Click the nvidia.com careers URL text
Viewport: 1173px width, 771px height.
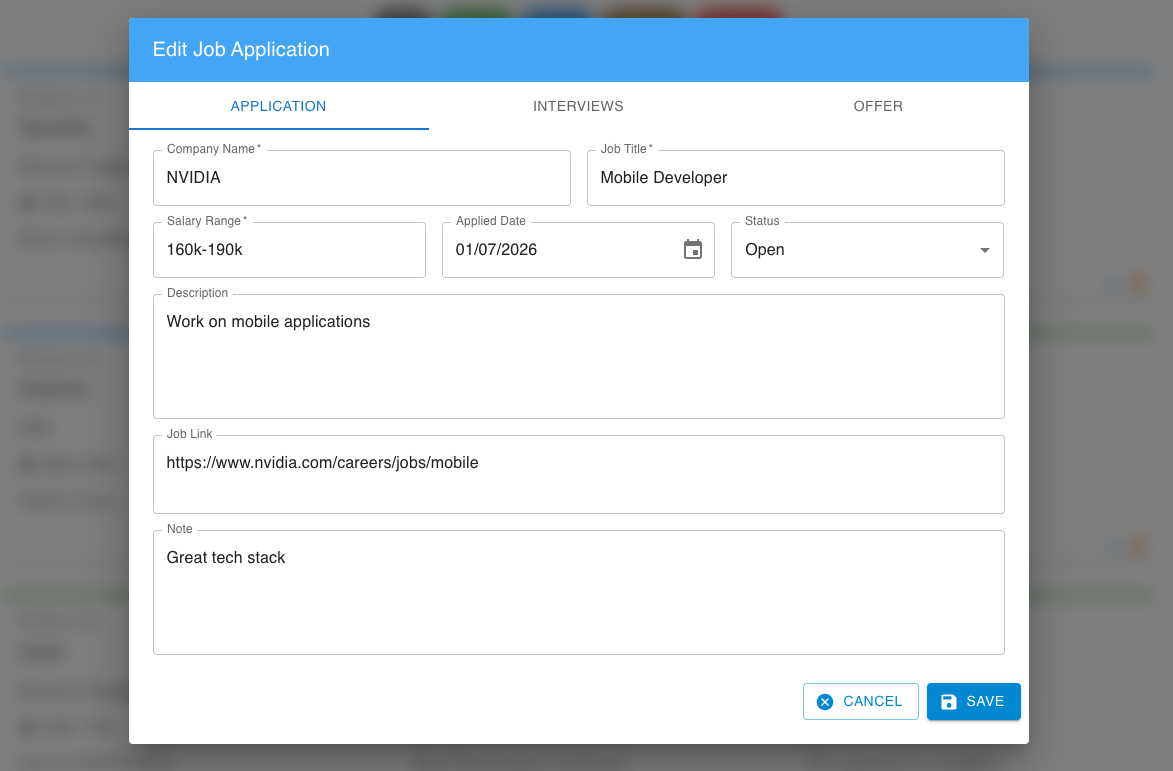[322, 463]
